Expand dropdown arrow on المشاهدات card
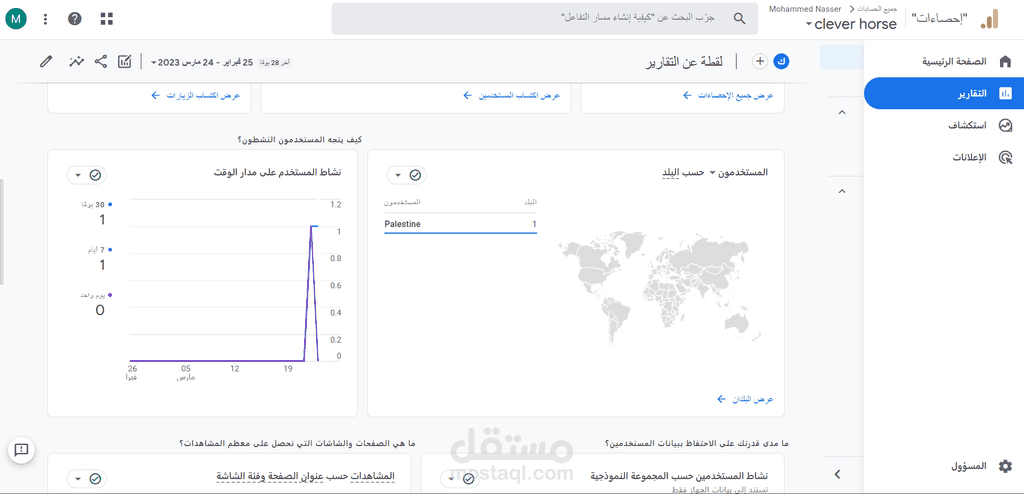 pos(78,479)
